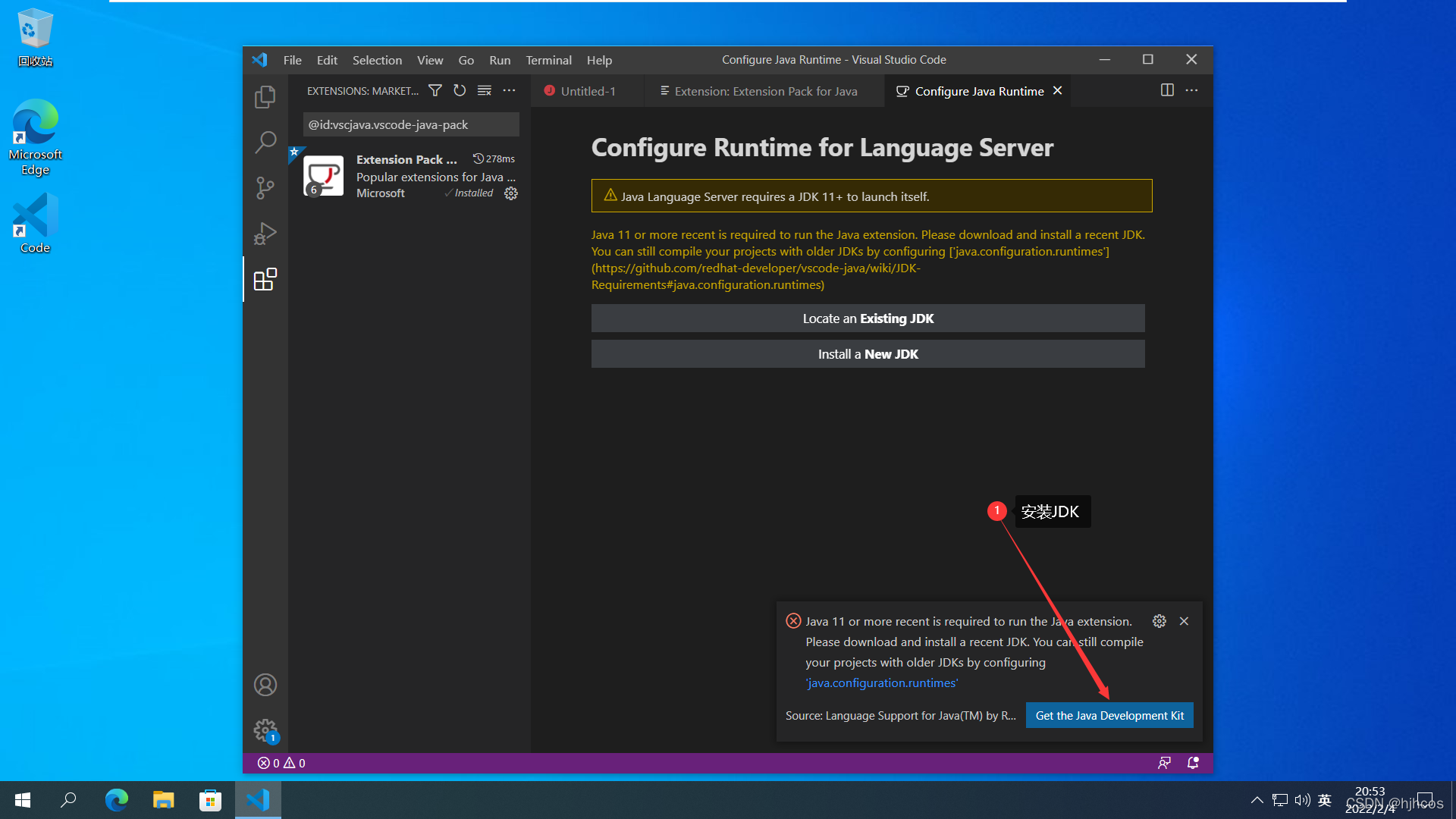The width and height of the screenshot is (1456, 819).
Task: Split the editor to the right
Action: tap(1167, 90)
